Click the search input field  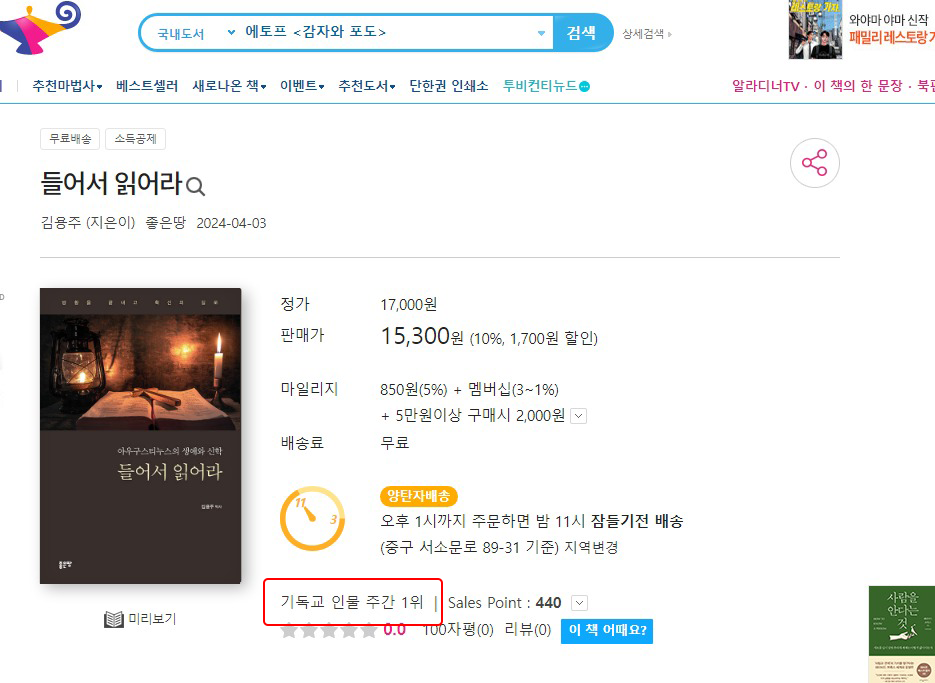(388, 32)
